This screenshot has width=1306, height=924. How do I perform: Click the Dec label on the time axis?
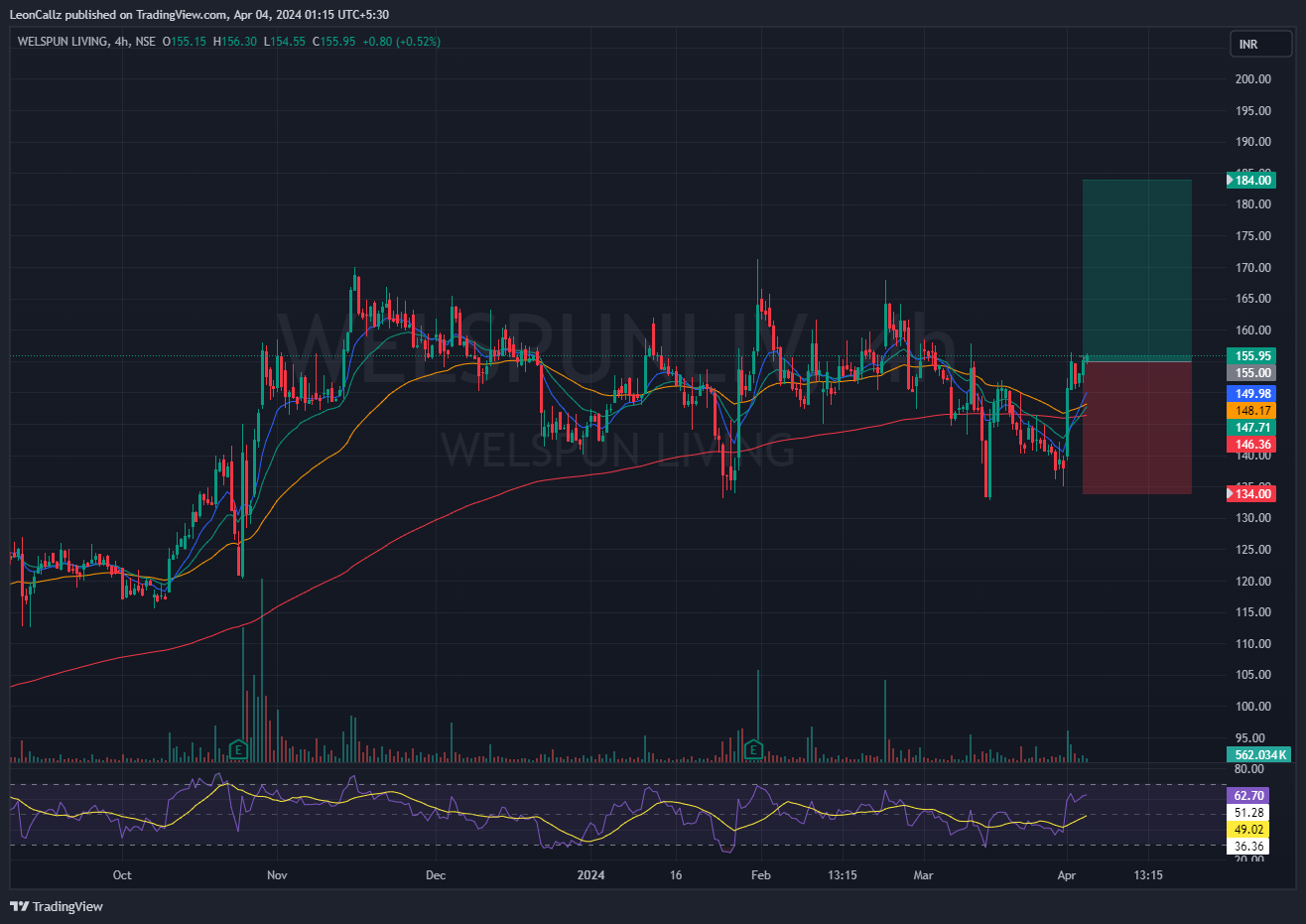coord(436,875)
